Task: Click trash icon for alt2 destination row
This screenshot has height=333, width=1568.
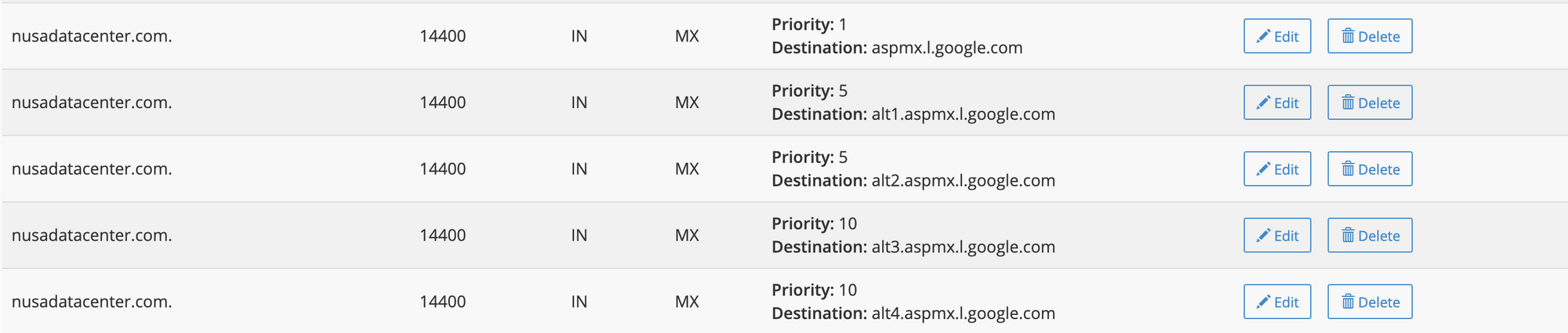Action: pyautogui.click(x=1348, y=169)
